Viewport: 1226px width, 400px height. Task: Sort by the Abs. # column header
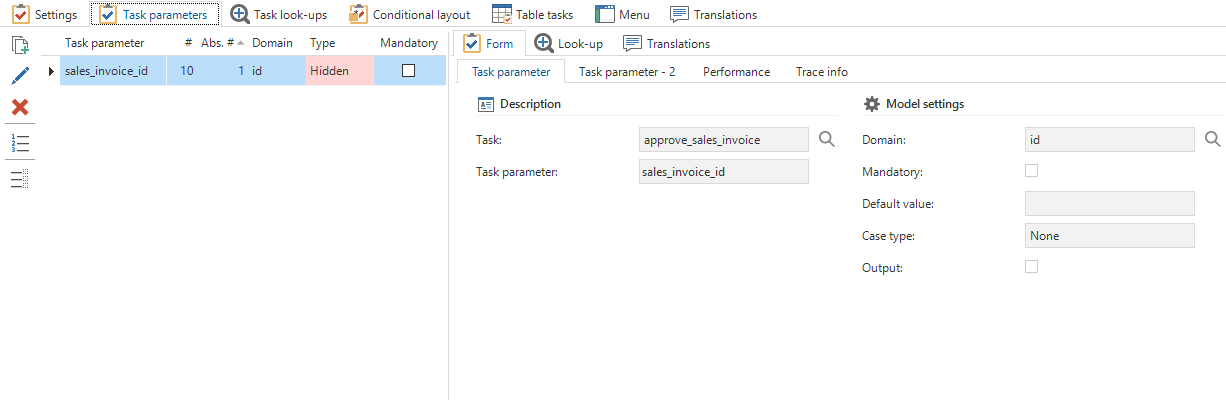tap(220, 43)
